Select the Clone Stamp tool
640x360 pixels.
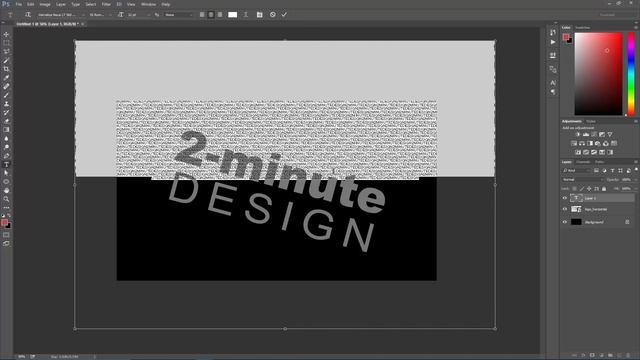coord(6,104)
